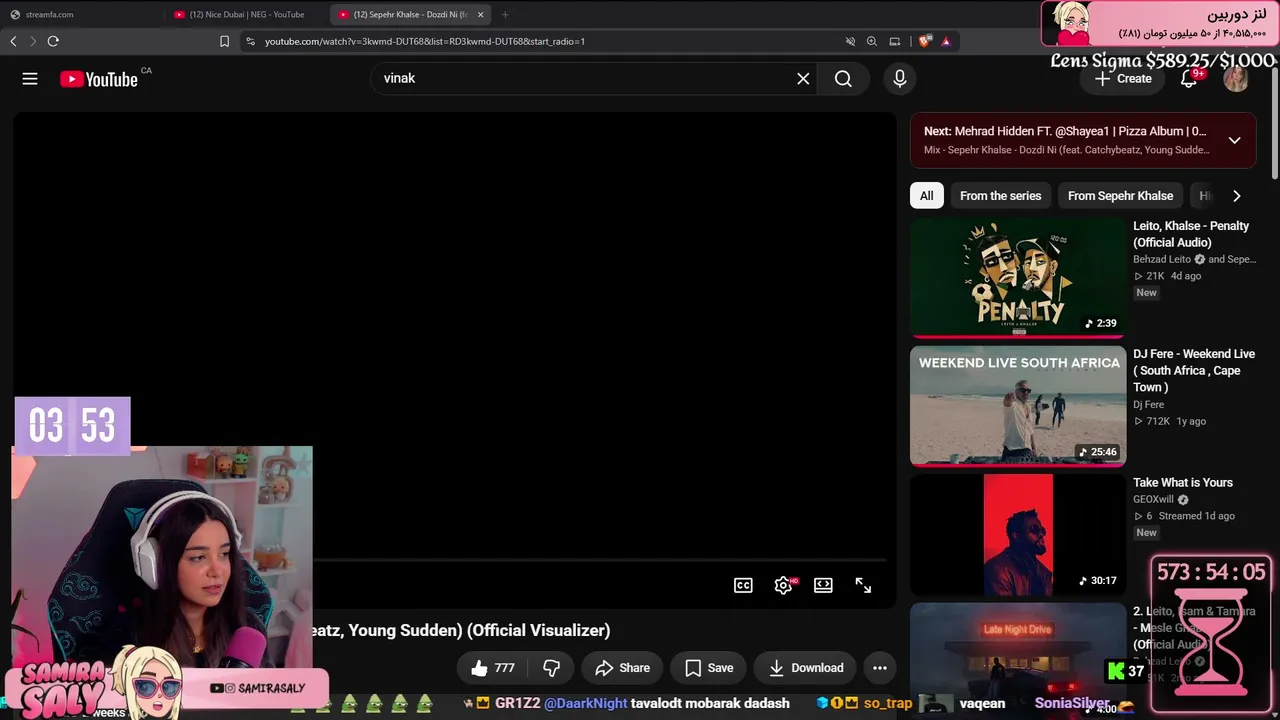
Task: Download the video
Action: (806, 668)
